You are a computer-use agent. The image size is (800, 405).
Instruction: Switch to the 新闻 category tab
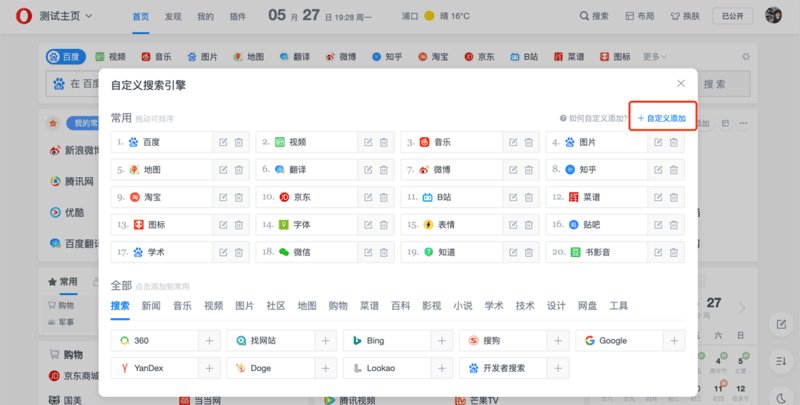[x=151, y=306]
